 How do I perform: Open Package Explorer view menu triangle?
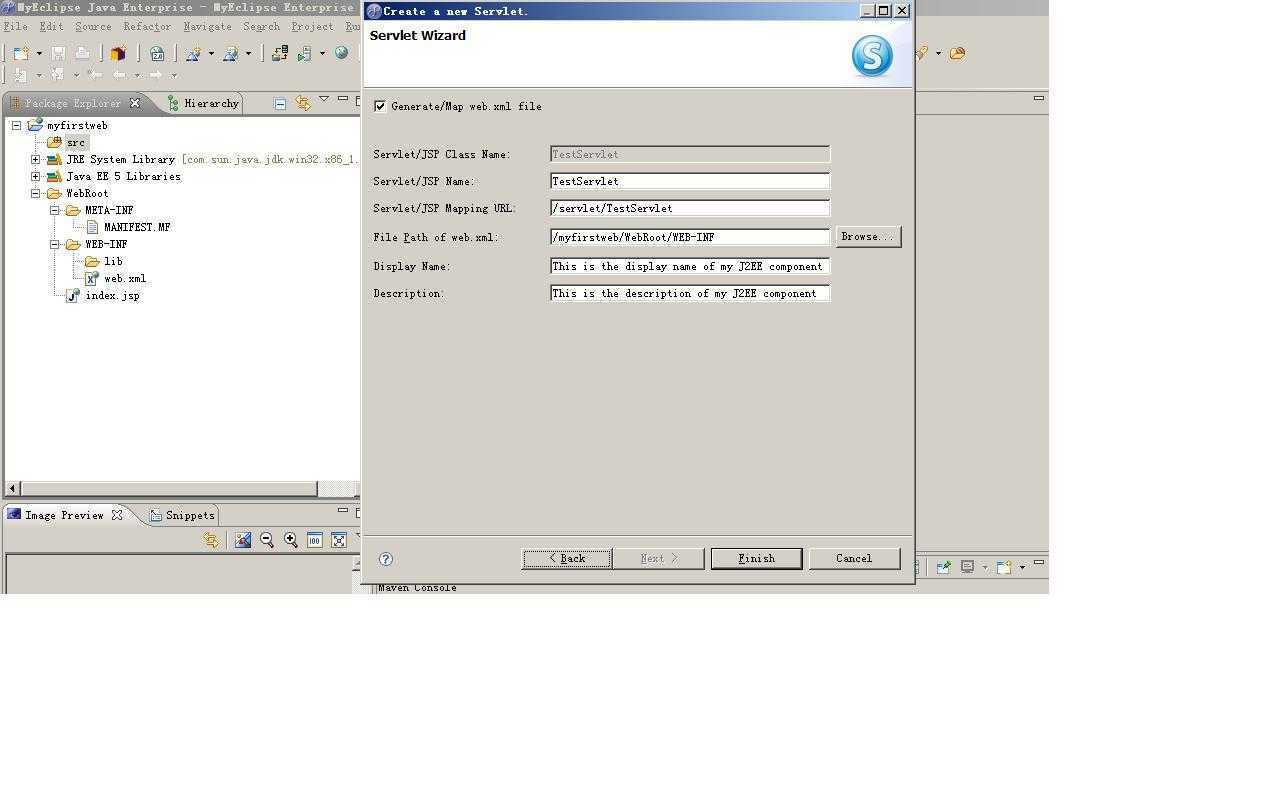pos(324,99)
